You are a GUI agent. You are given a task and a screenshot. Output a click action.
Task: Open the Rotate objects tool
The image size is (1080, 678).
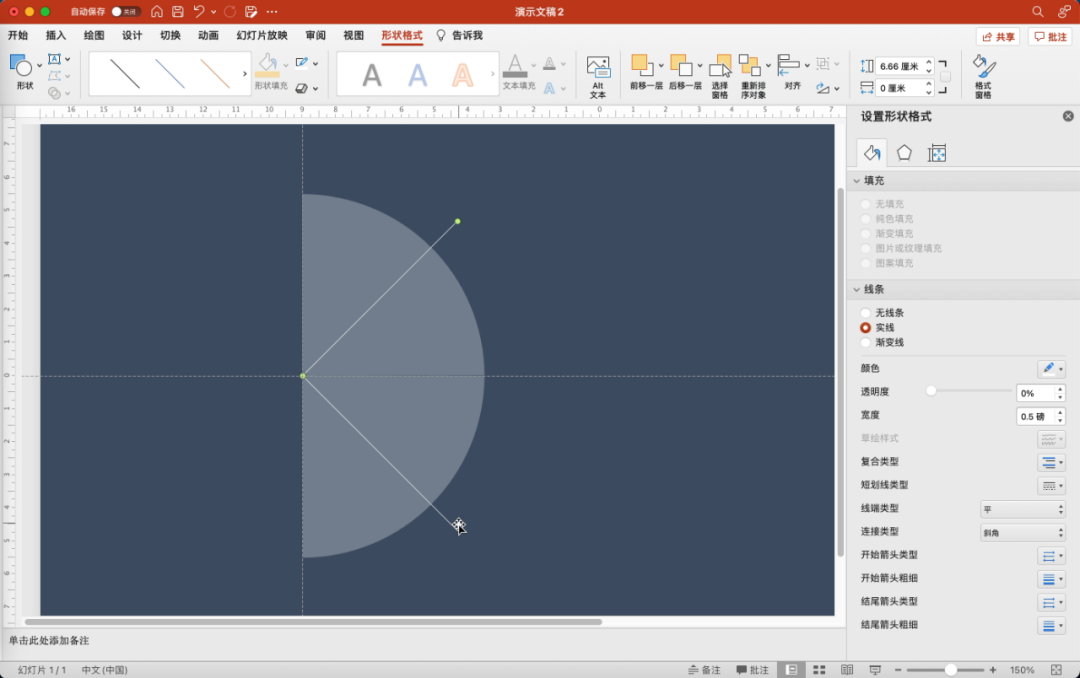pyautogui.click(x=823, y=88)
